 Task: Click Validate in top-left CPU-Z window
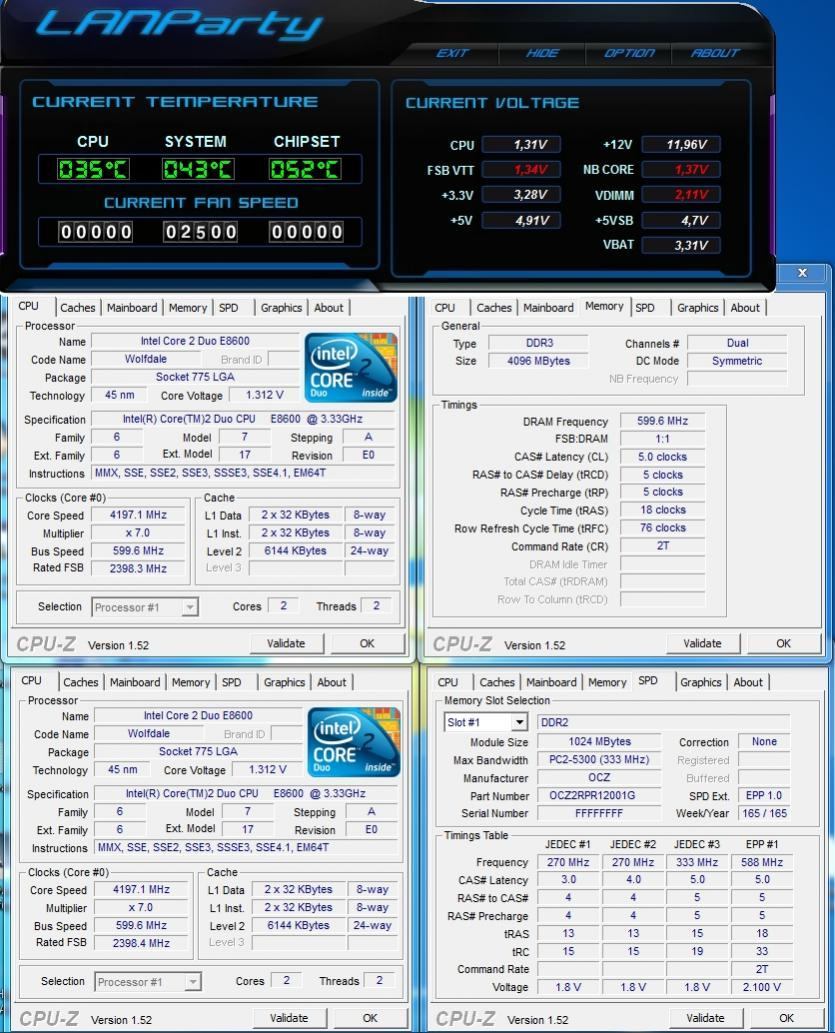coord(286,644)
